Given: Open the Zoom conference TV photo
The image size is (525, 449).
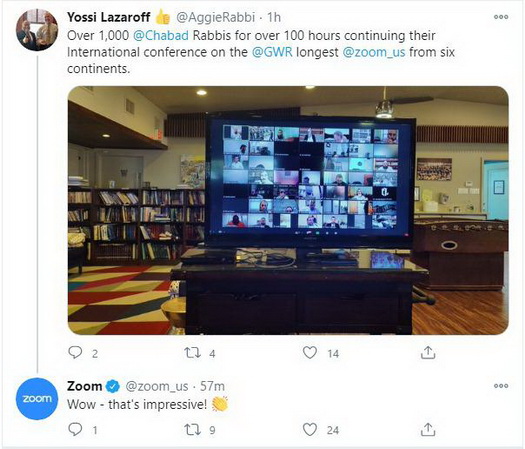Looking at the screenshot, I should pyautogui.click(x=288, y=210).
